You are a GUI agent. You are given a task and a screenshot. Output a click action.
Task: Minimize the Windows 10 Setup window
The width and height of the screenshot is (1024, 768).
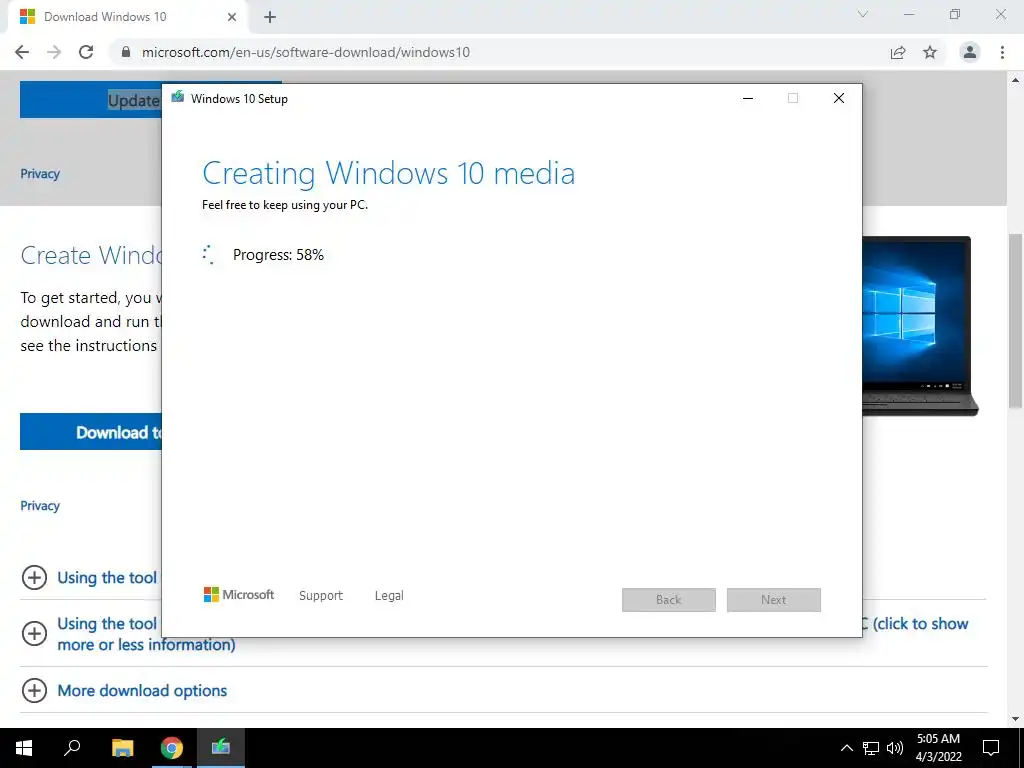pyautogui.click(x=748, y=98)
